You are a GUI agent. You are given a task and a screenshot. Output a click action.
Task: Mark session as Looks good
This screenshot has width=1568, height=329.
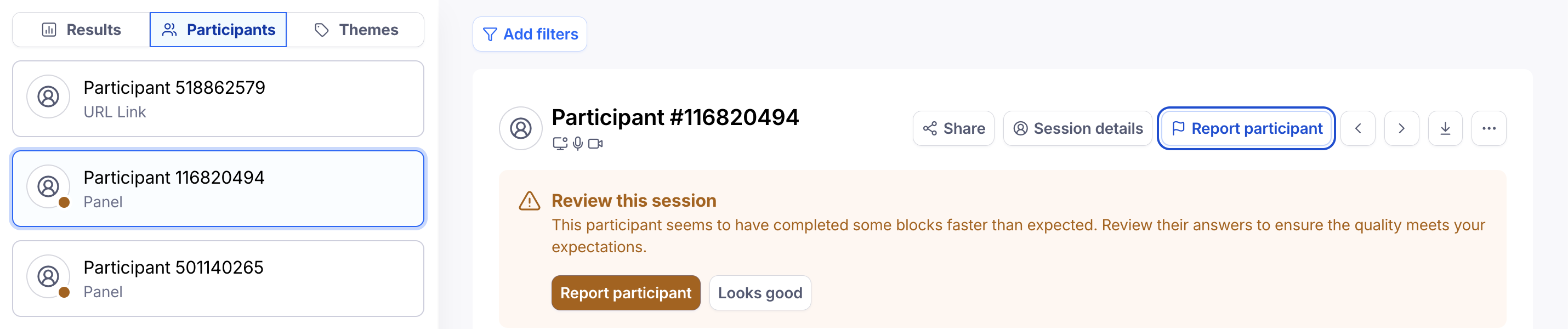[x=760, y=293]
